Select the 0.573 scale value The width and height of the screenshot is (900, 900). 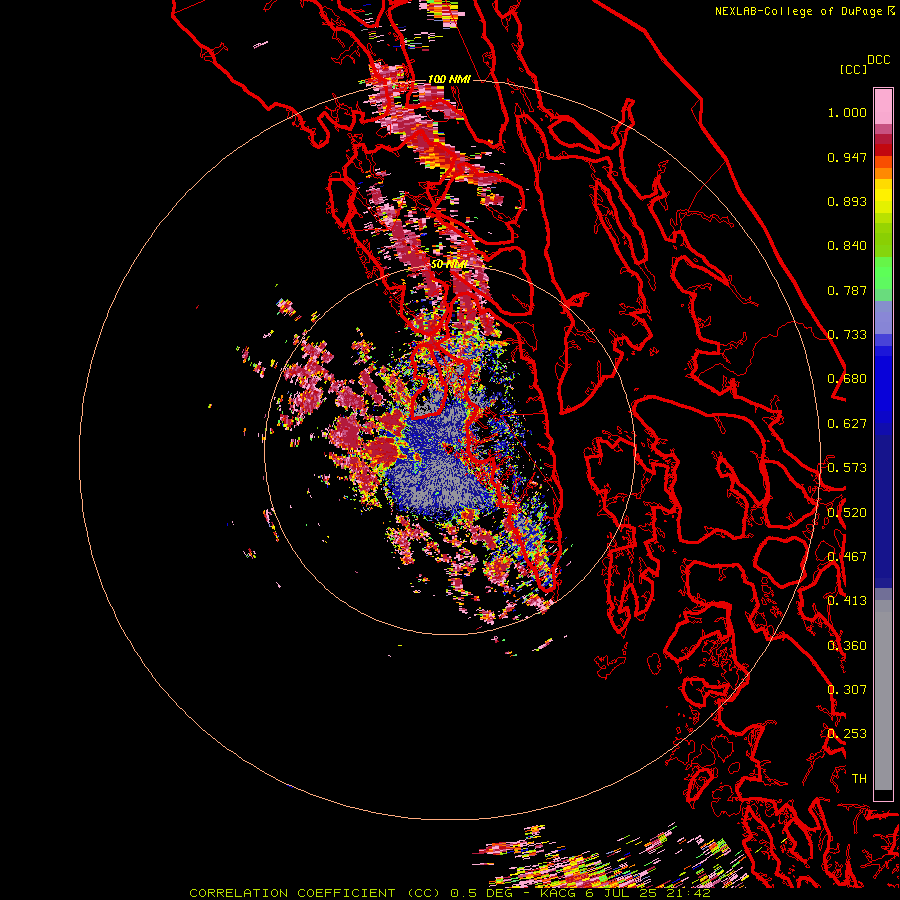(x=847, y=468)
